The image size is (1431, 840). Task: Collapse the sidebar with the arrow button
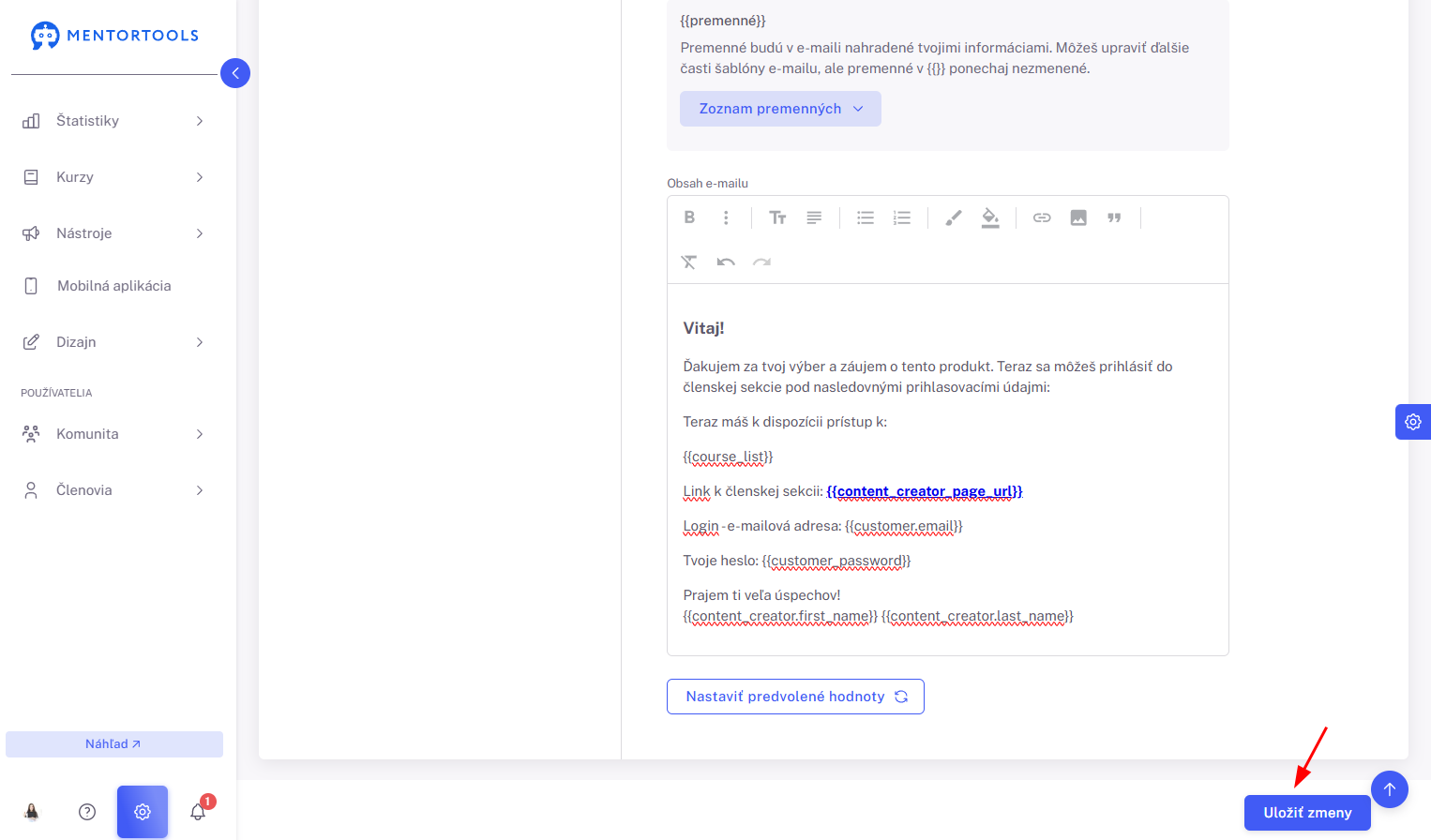click(x=235, y=73)
